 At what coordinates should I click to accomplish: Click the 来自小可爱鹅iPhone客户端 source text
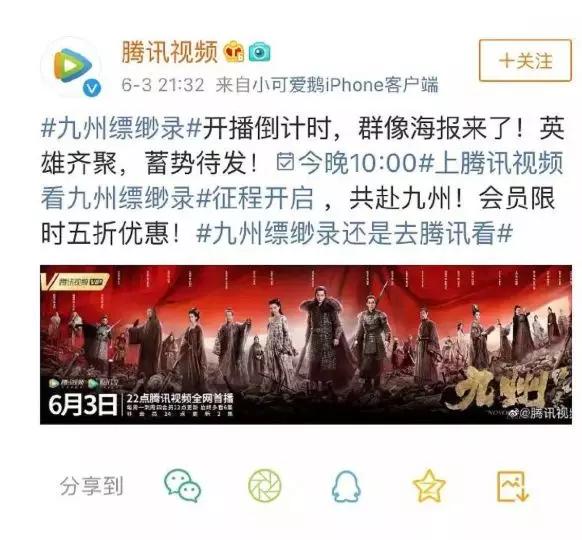tap(327, 85)
